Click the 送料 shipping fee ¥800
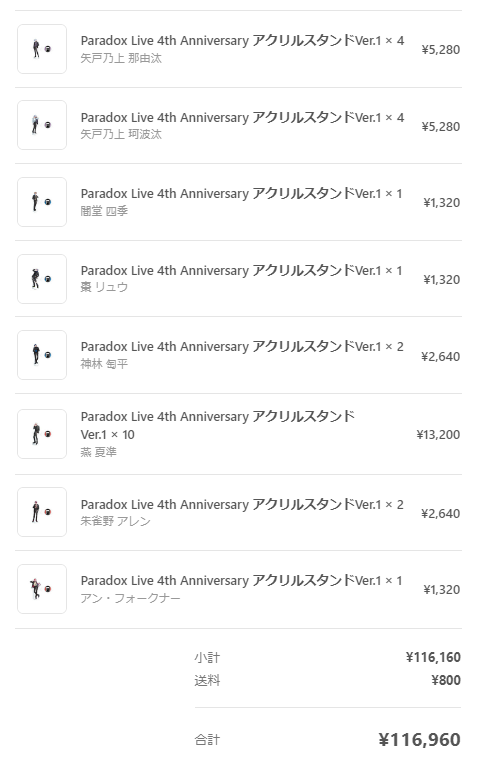The height and width of the screenshot is (767, 496). coord(446,680)
